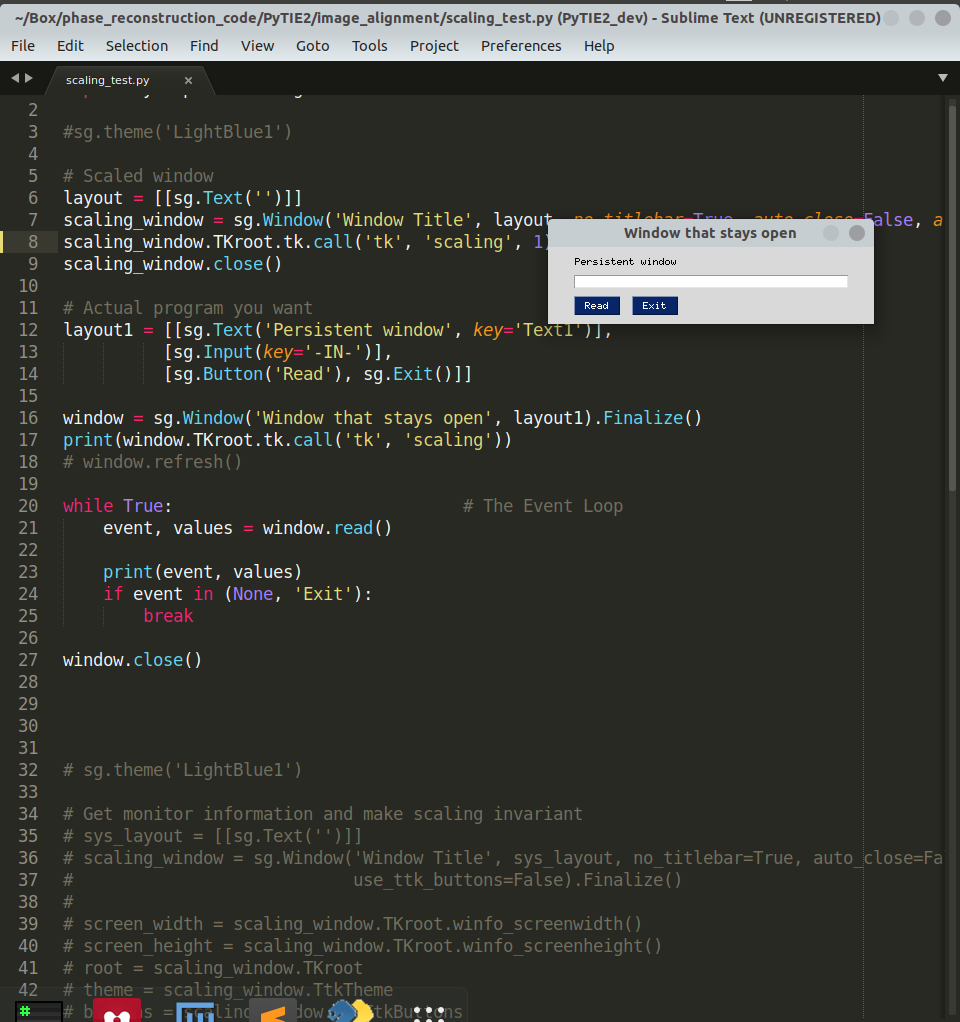960x1022 pixels.
Task: Click the Exit button in the dialog
Action: click(x=654, y=306)
